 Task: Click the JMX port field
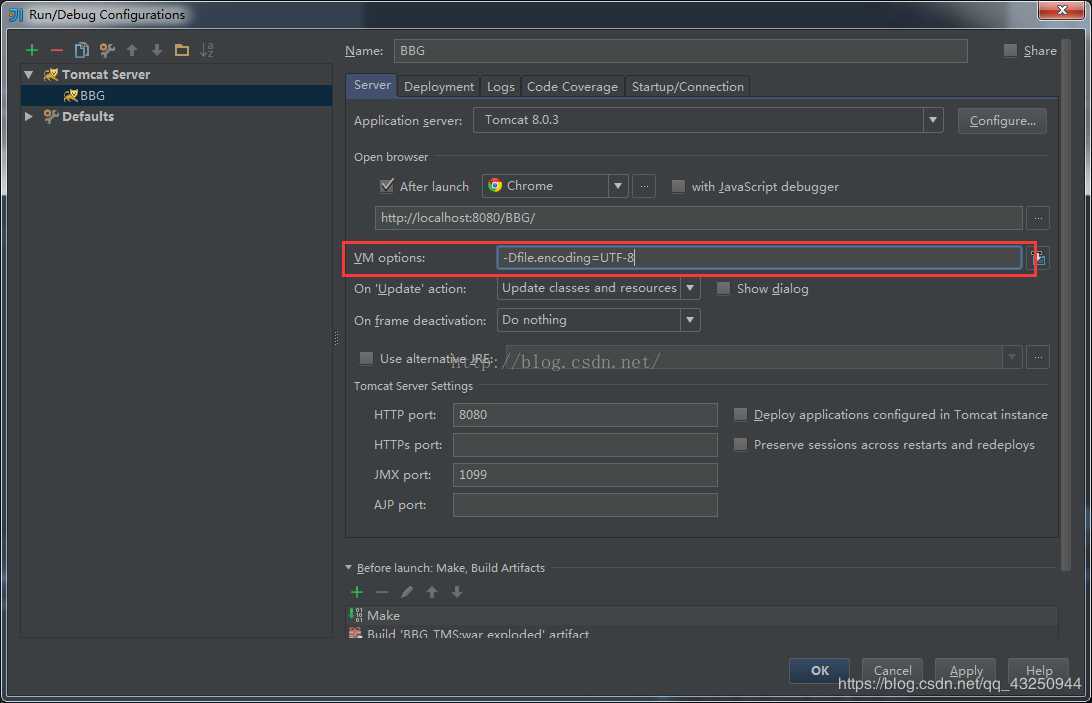[x=585, y=474]
